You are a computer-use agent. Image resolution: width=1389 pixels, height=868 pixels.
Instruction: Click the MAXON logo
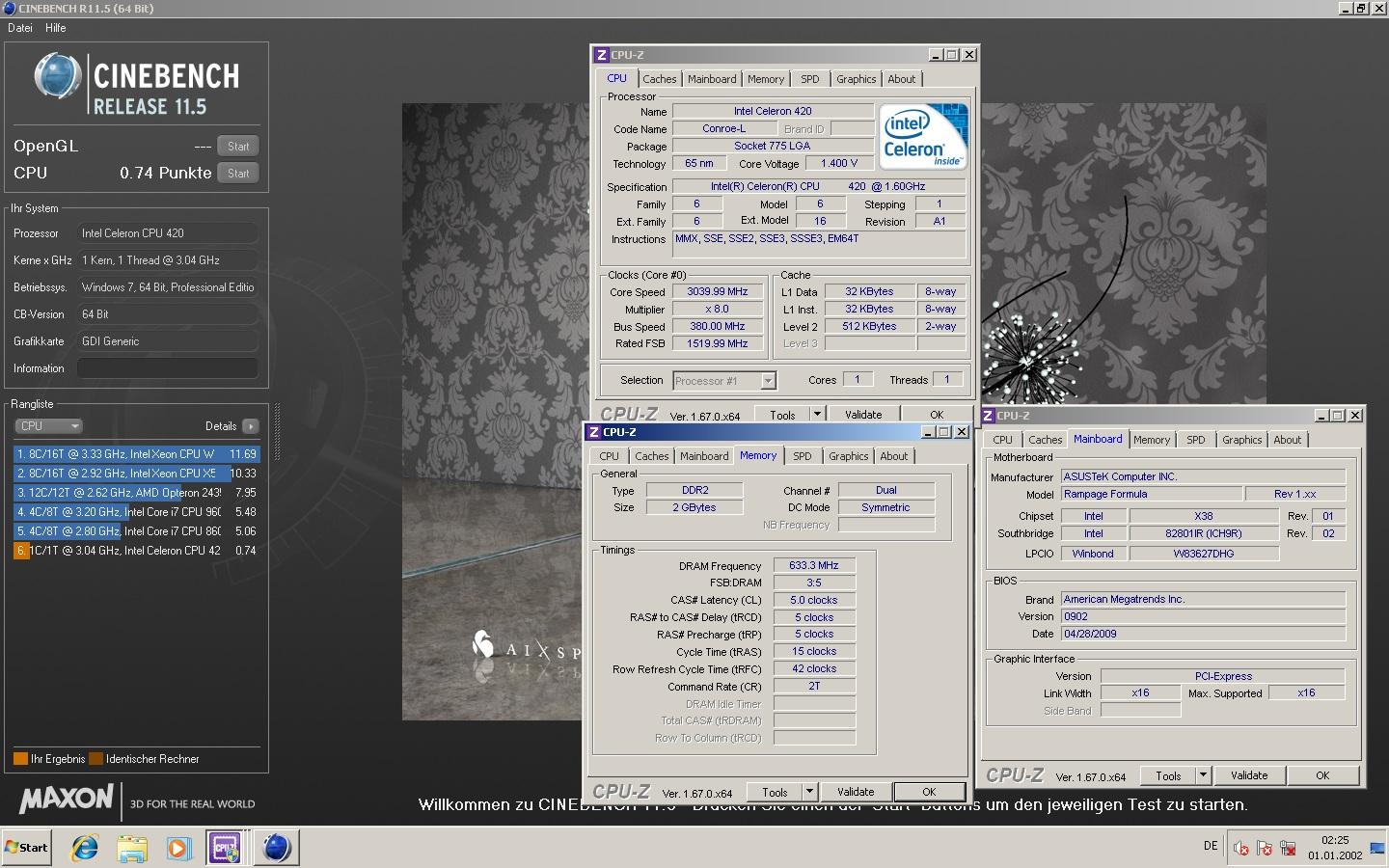tap(67, 799)
